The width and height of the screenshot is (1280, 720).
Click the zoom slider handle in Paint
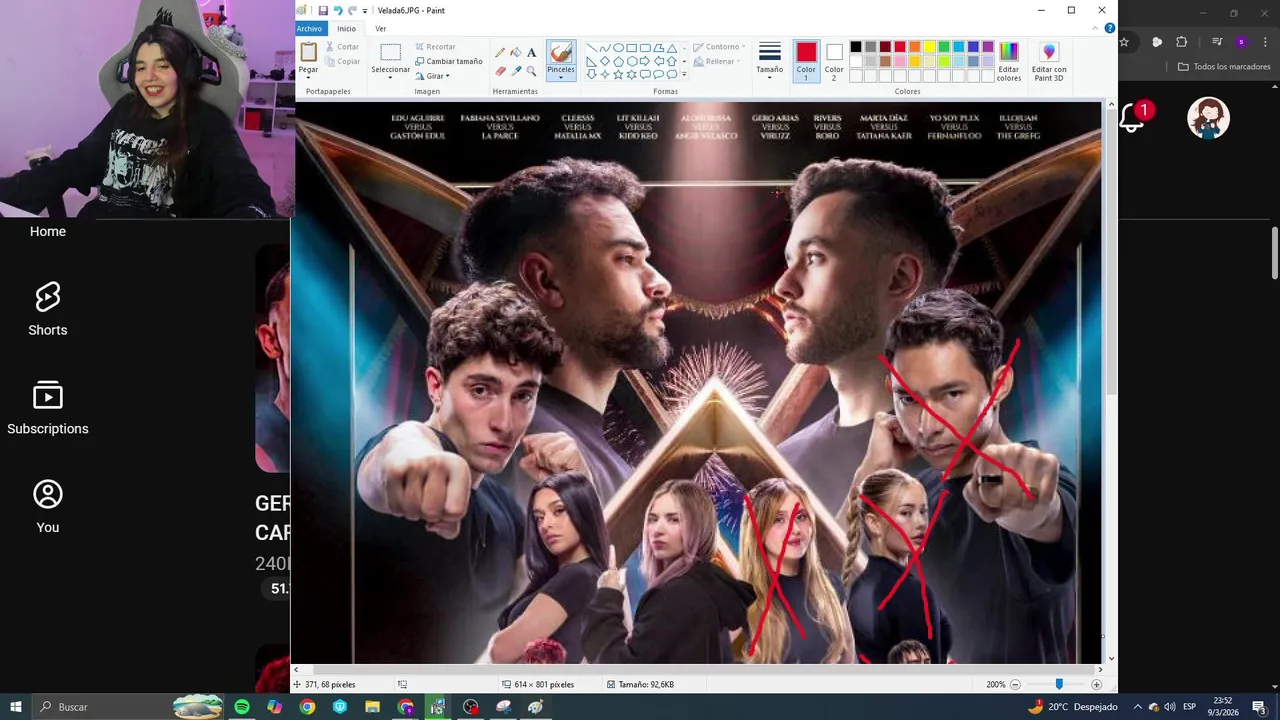pos(1059,685)
